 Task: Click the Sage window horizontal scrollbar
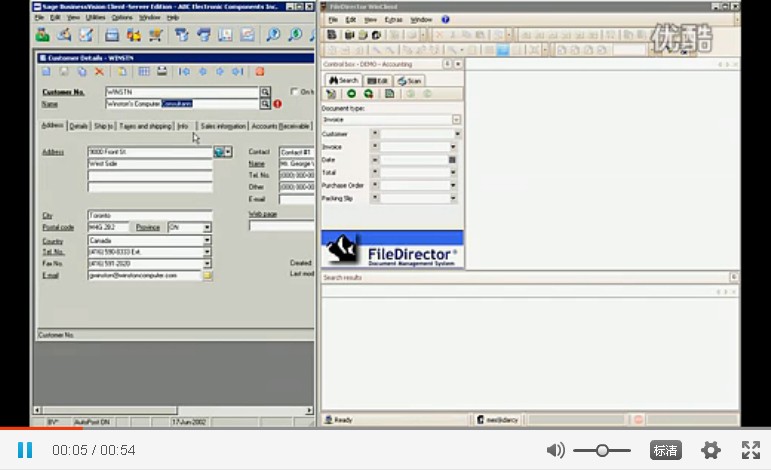tap(173, 410)
